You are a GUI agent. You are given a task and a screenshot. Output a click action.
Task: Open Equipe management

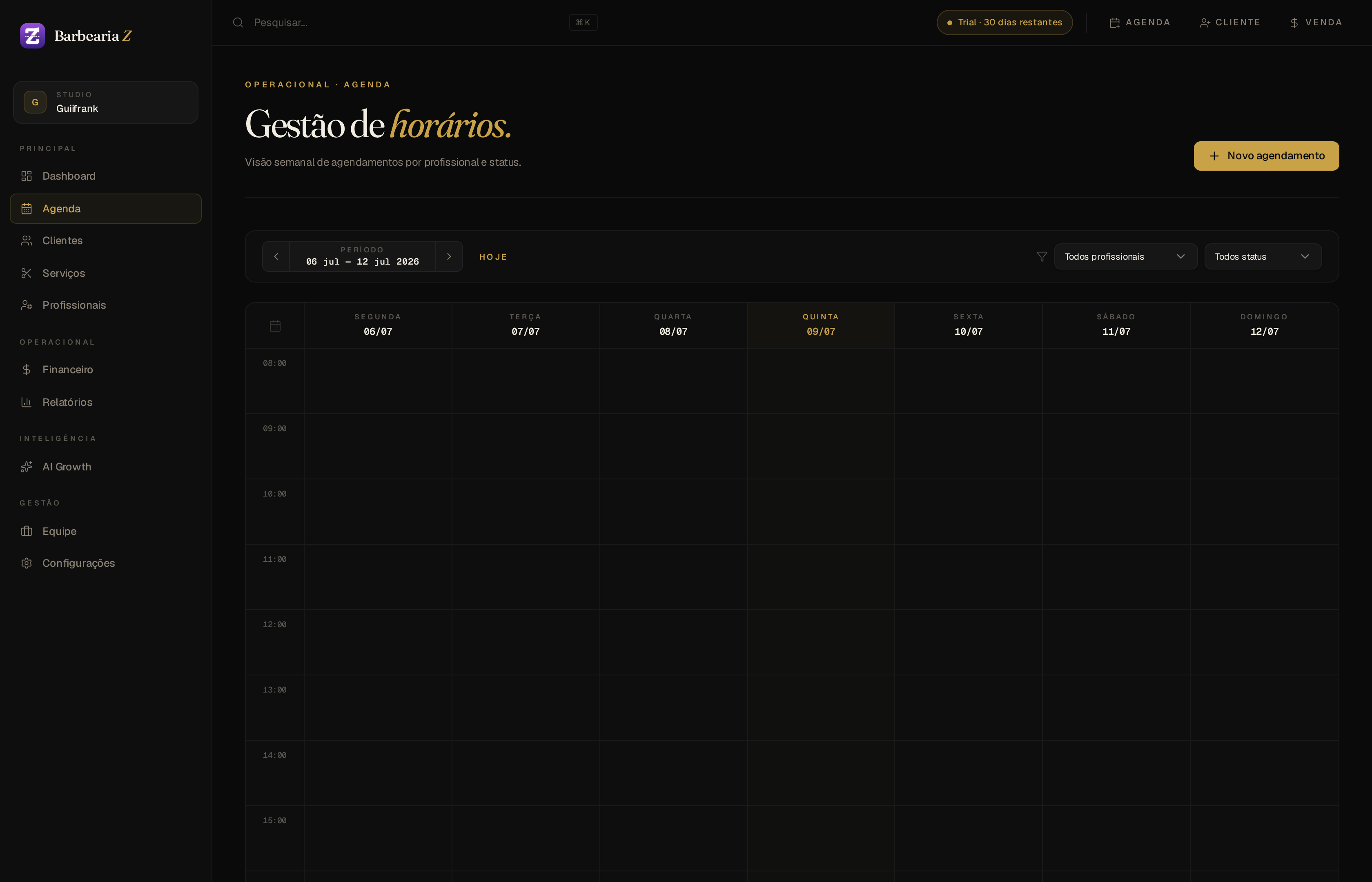pos(106,531)
